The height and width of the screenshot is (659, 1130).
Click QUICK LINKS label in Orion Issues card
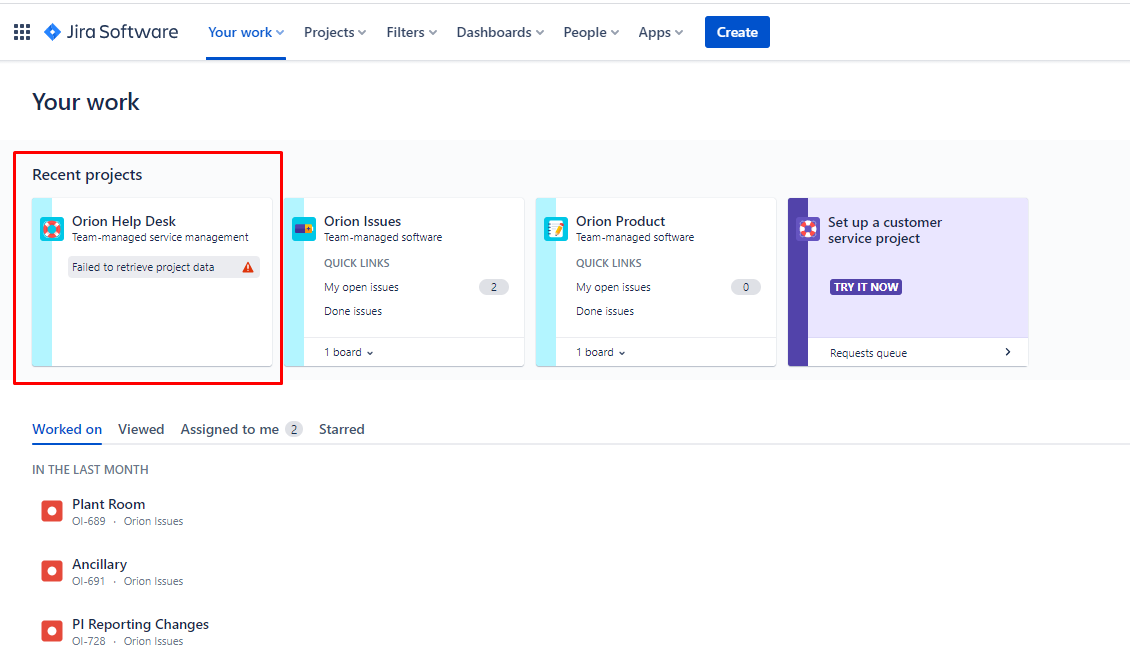click(357, 263)
